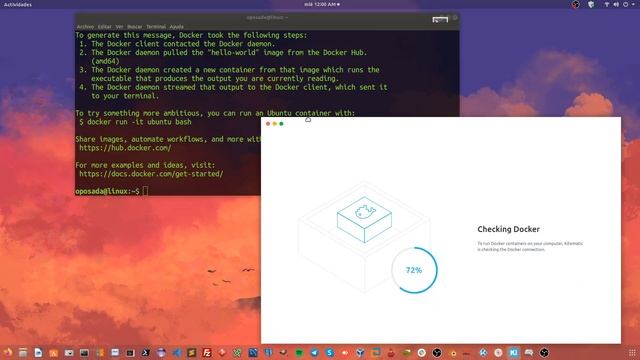The height and width of the screenshot is (360, 640).
Task: Click 'docker run -it ubuntu bash' text
Action: point(139,122)
